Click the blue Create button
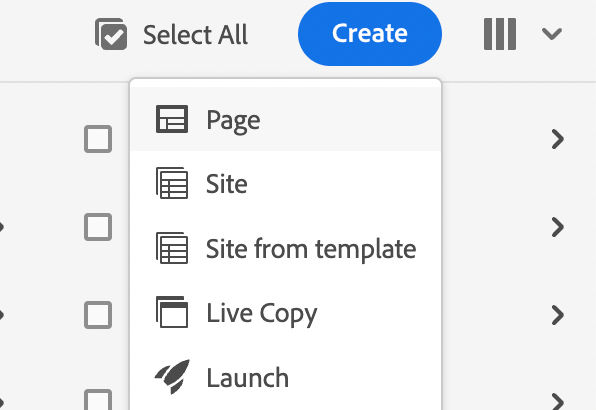The image size is (596, 410). click(370, 34)
